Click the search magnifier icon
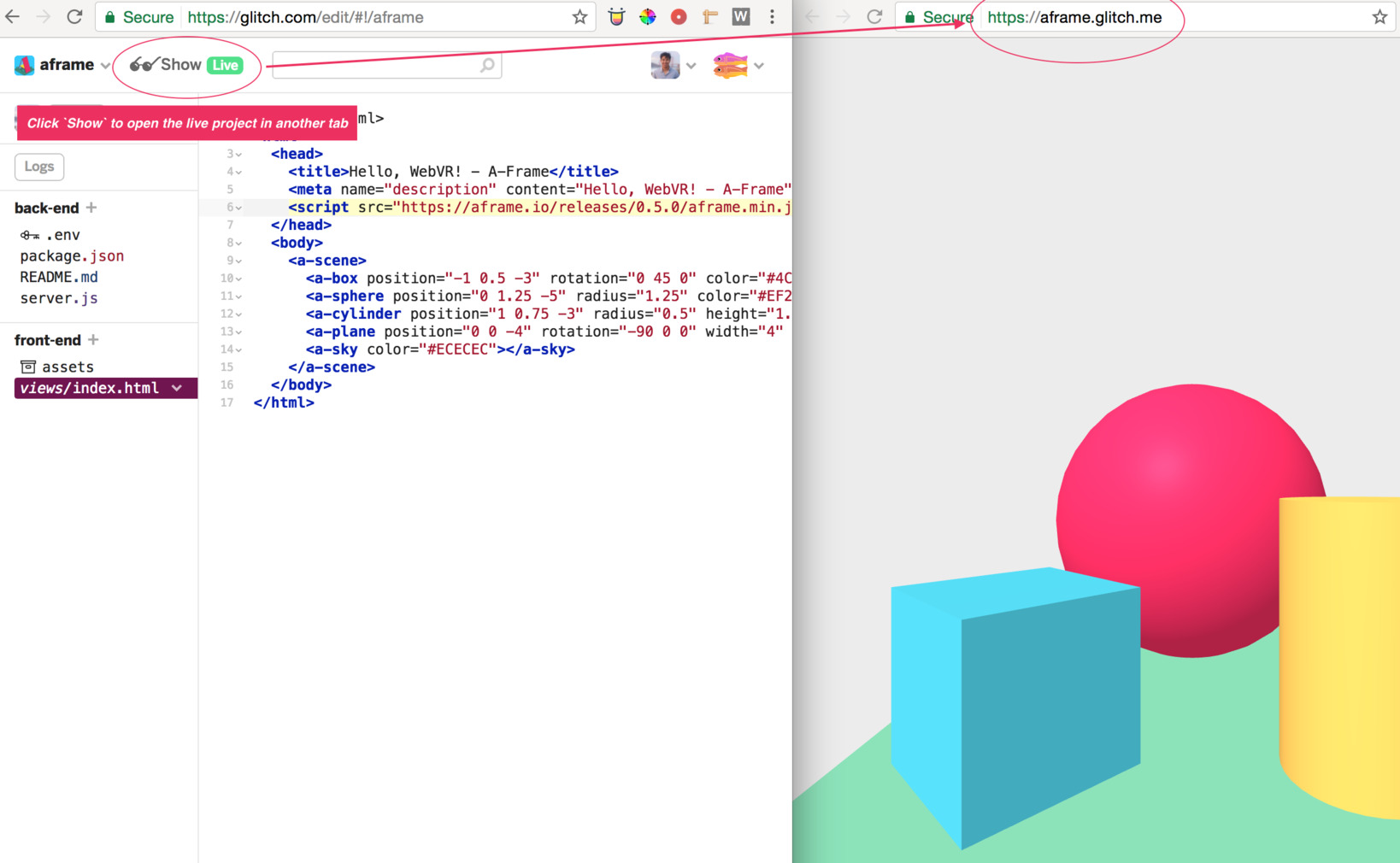The height and width of the screenshot is (863, 1400). click(487, 65)
